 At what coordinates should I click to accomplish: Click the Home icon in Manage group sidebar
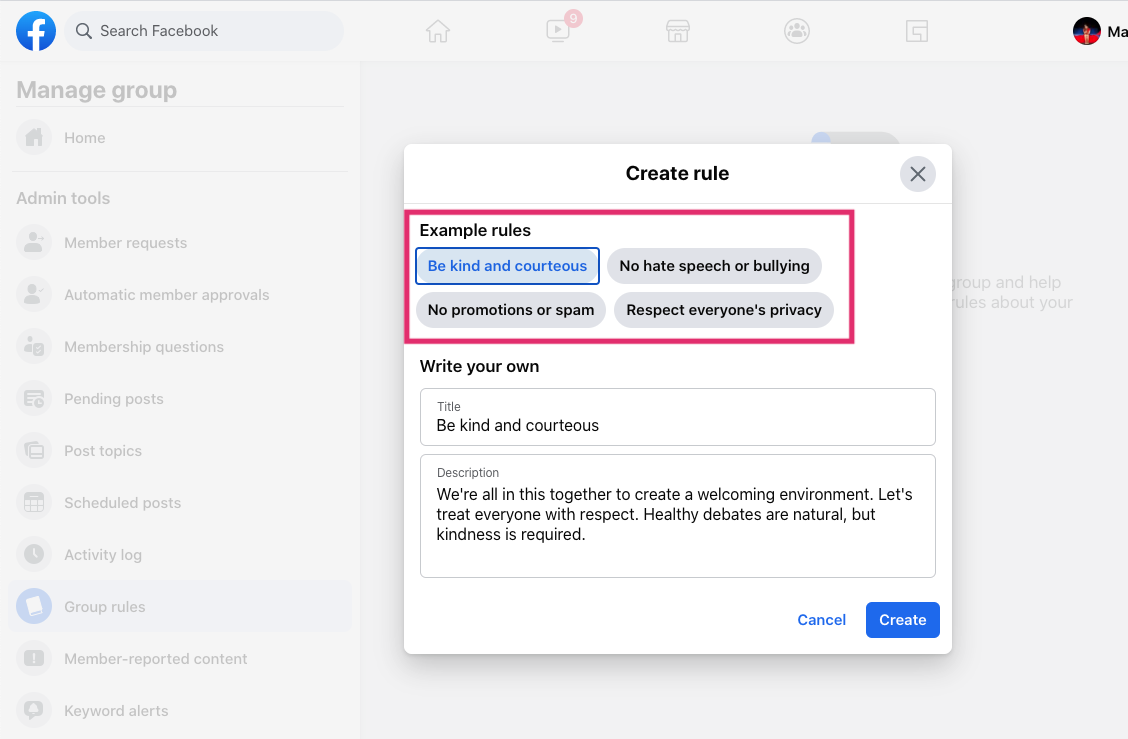click(34, 137)
